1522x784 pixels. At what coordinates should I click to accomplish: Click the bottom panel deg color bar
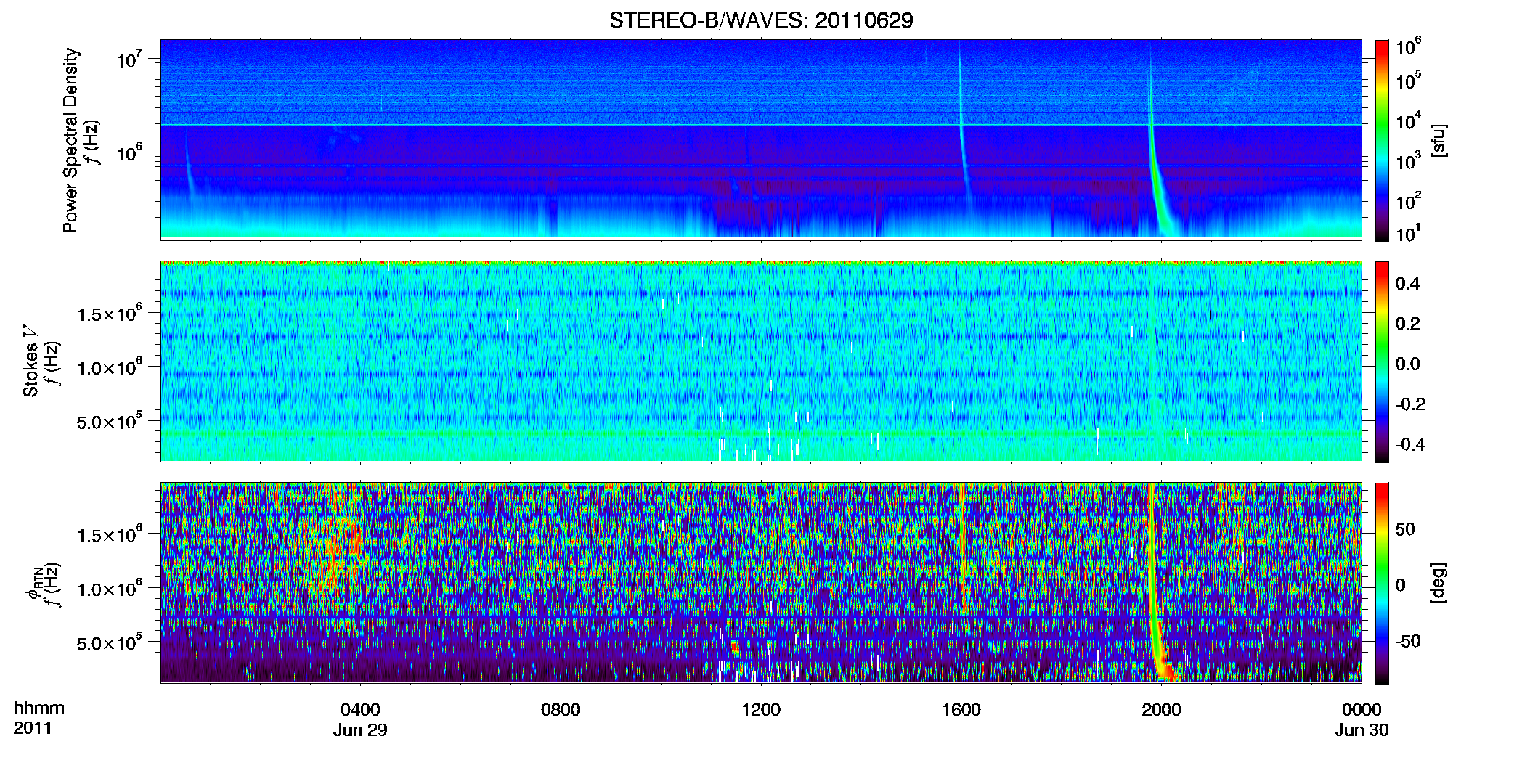click(x=1382, y=583)
